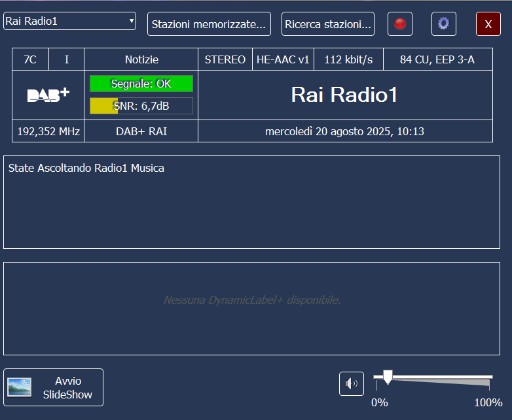Click Ricerca stazioni button
This screenshot has width=512, height=420.
pos(328,24)
